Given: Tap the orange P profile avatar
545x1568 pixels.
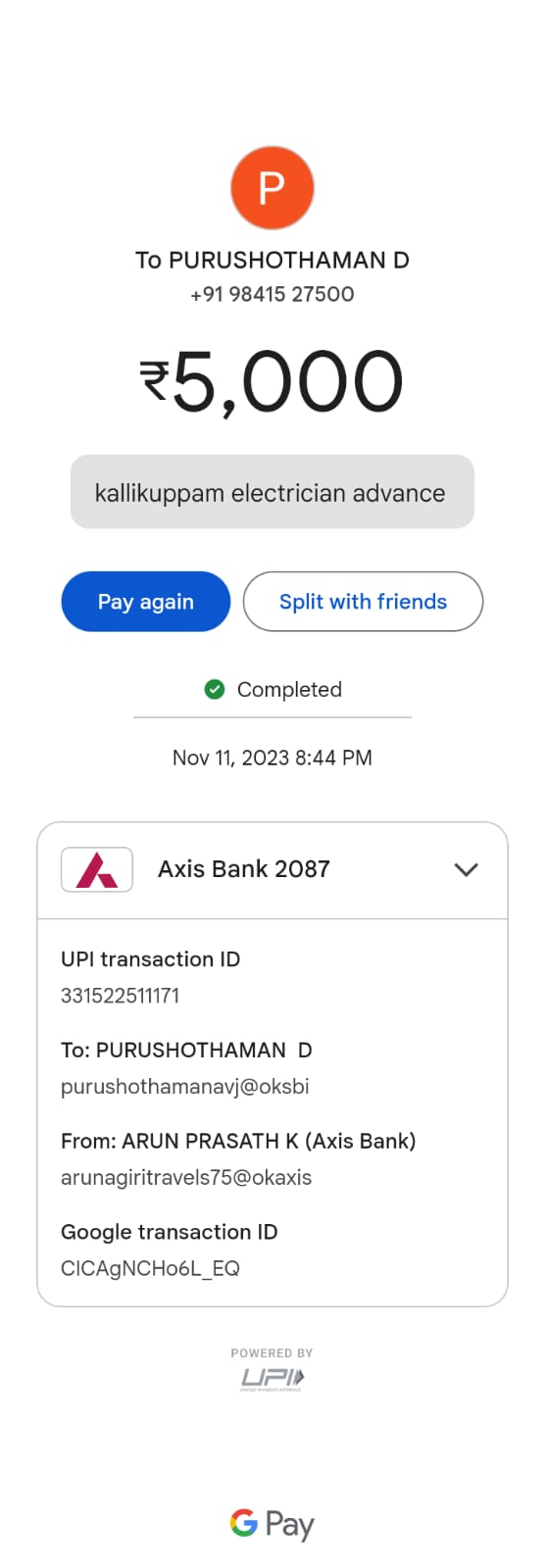Looking at the screenshot, I should tap(272, 187).
